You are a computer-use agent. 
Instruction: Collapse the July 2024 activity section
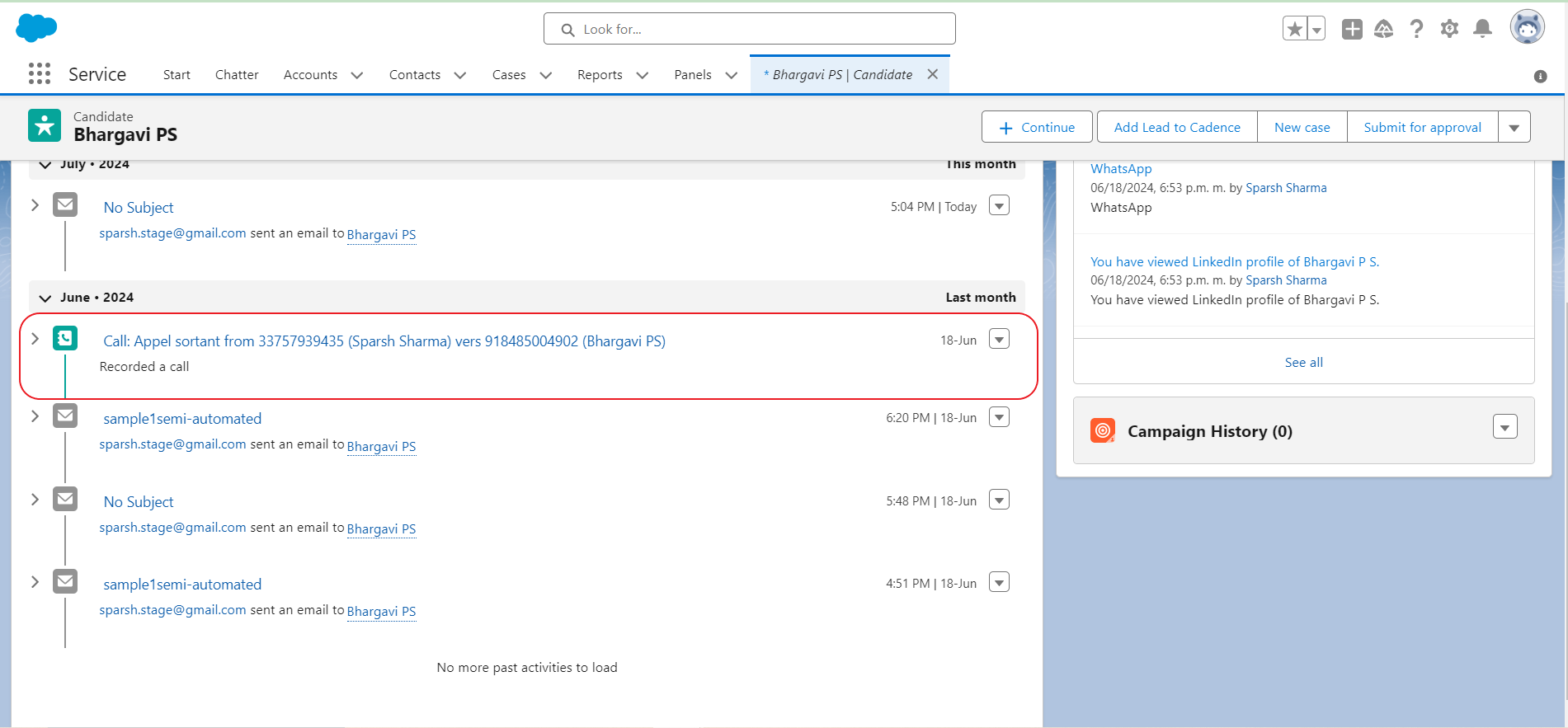pyautogui.click(x=45, y=164)
